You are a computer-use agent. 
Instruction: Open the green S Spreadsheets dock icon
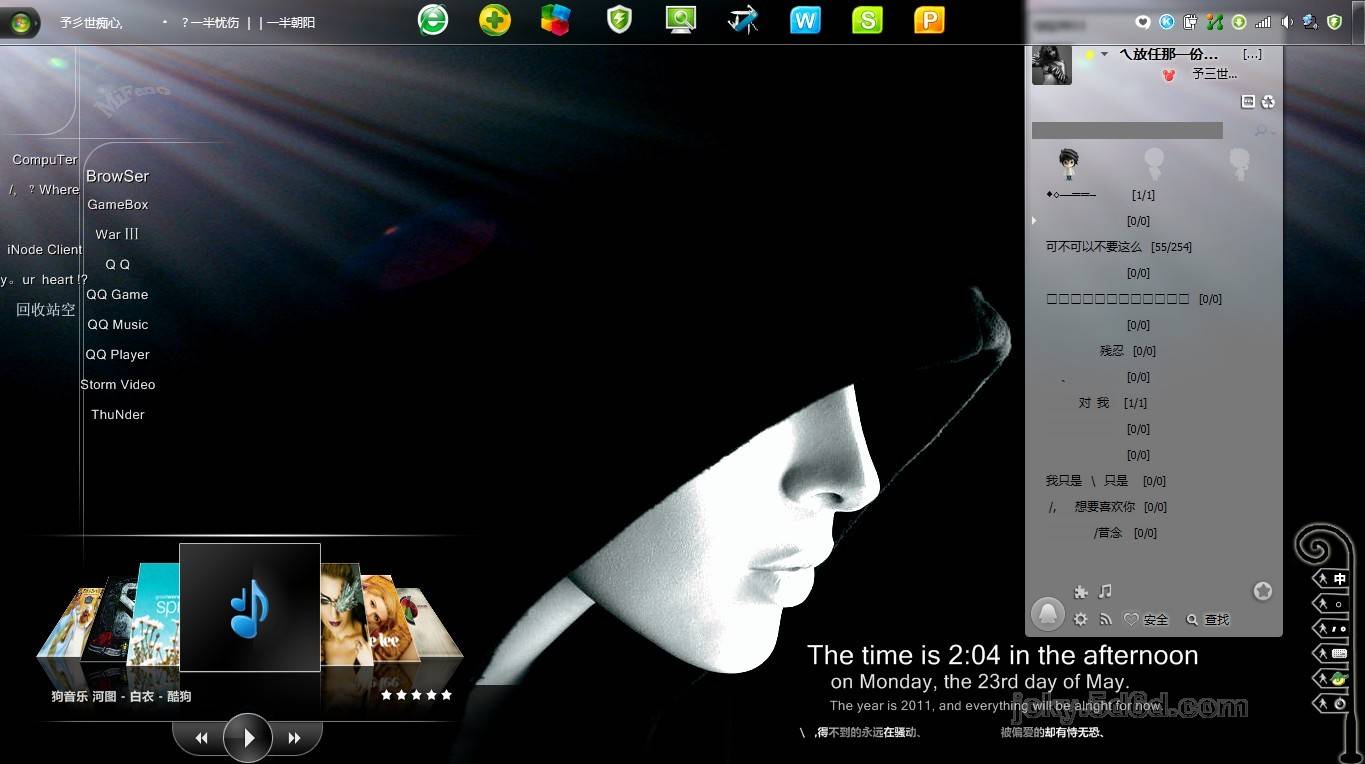pyautogui.click(x=867, y=19)
